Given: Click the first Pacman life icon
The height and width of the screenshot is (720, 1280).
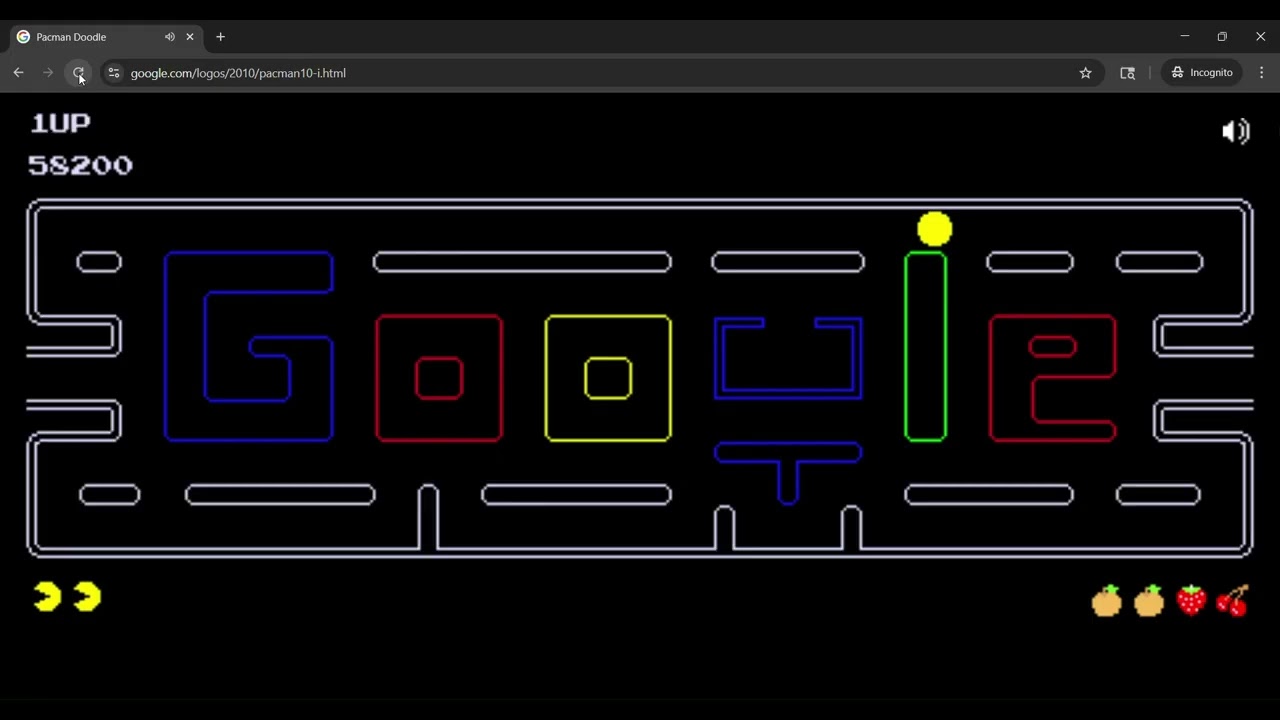Looking at the screenshot, I should click(x=47, y=597).
